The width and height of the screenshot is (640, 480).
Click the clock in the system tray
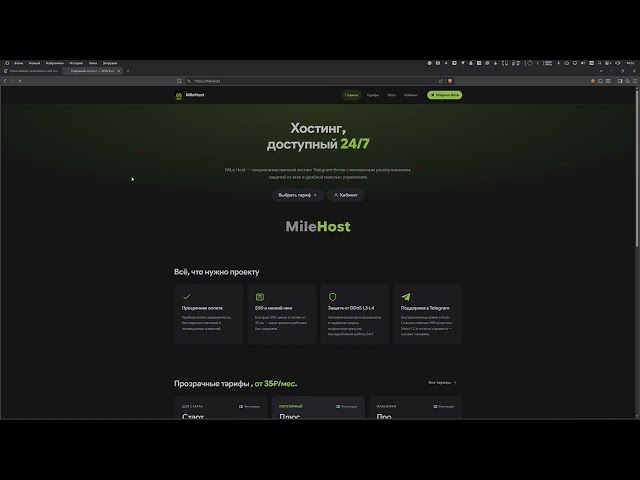(630, 63)
